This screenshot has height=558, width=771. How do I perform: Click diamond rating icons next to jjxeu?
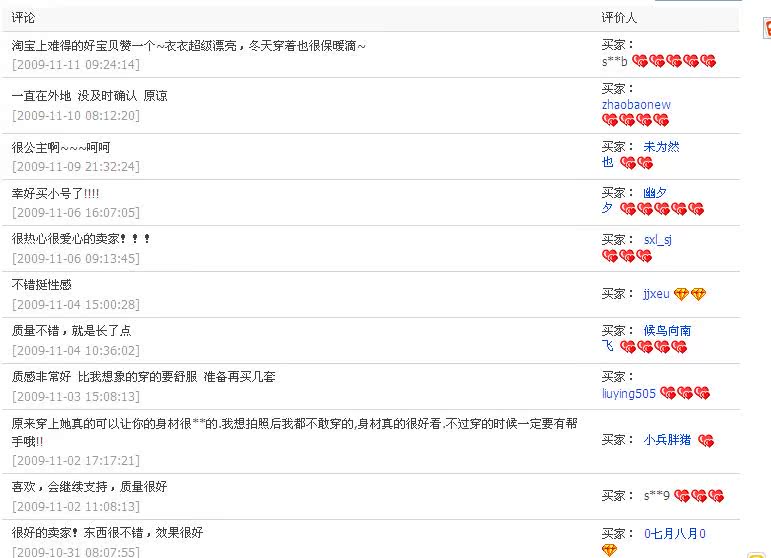click(689, 294)
